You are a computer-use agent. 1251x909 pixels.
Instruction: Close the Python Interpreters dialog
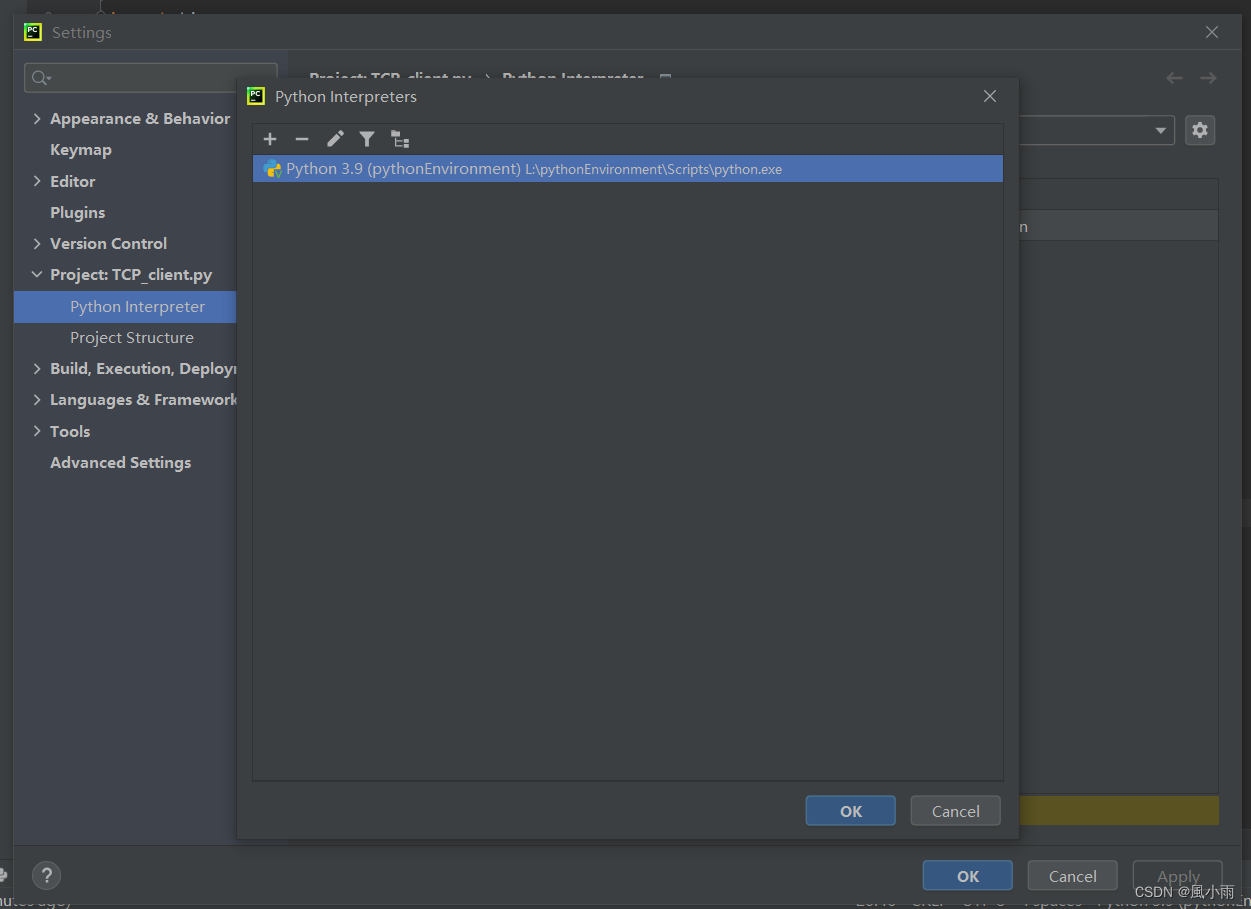pos(990,96)
